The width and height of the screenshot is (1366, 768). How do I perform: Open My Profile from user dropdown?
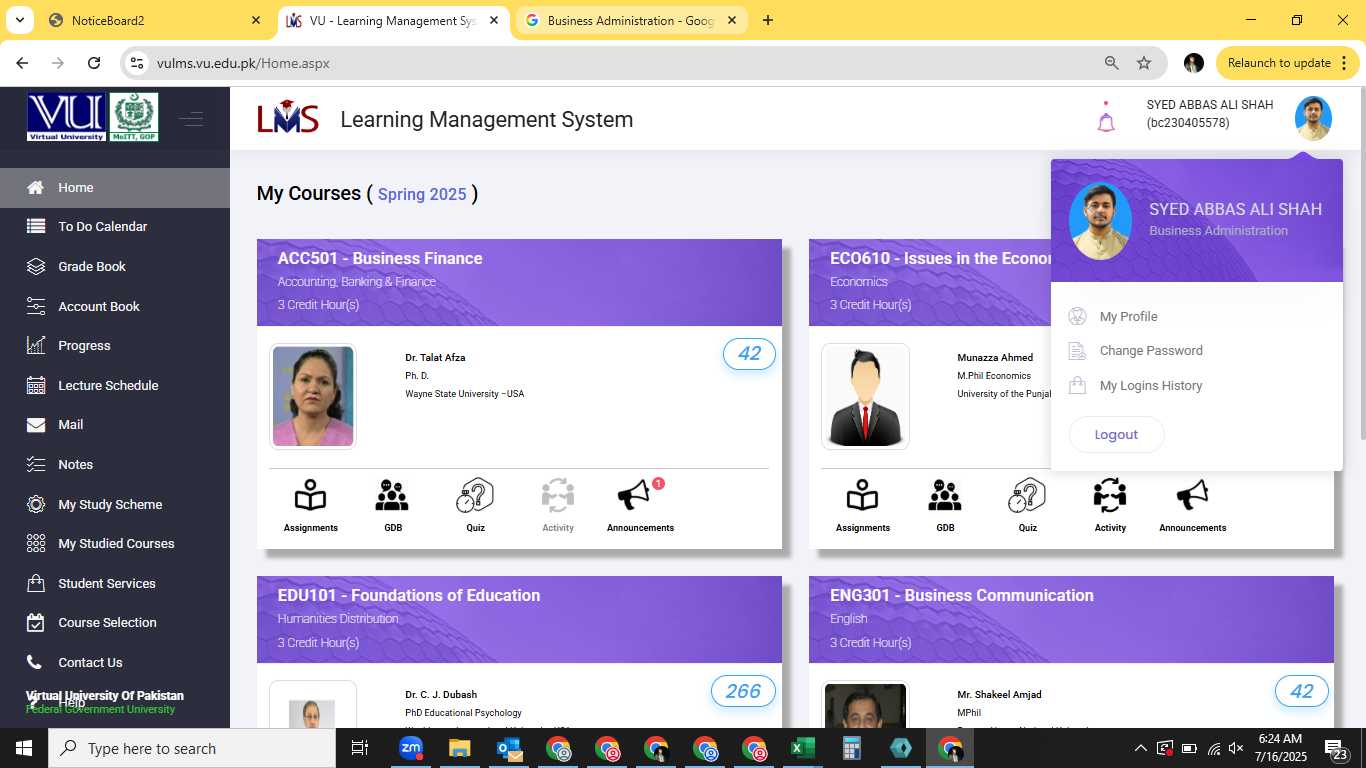pos(1128,316)
